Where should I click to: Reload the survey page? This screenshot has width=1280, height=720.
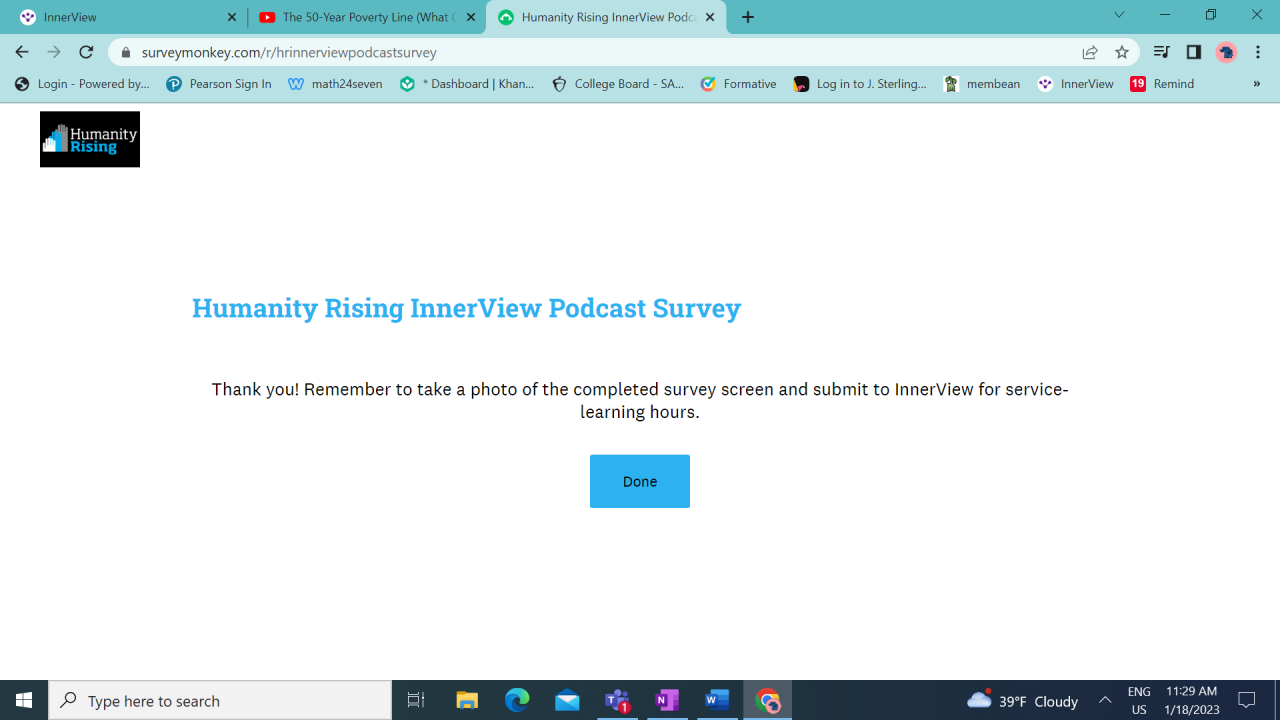[86, 52]
